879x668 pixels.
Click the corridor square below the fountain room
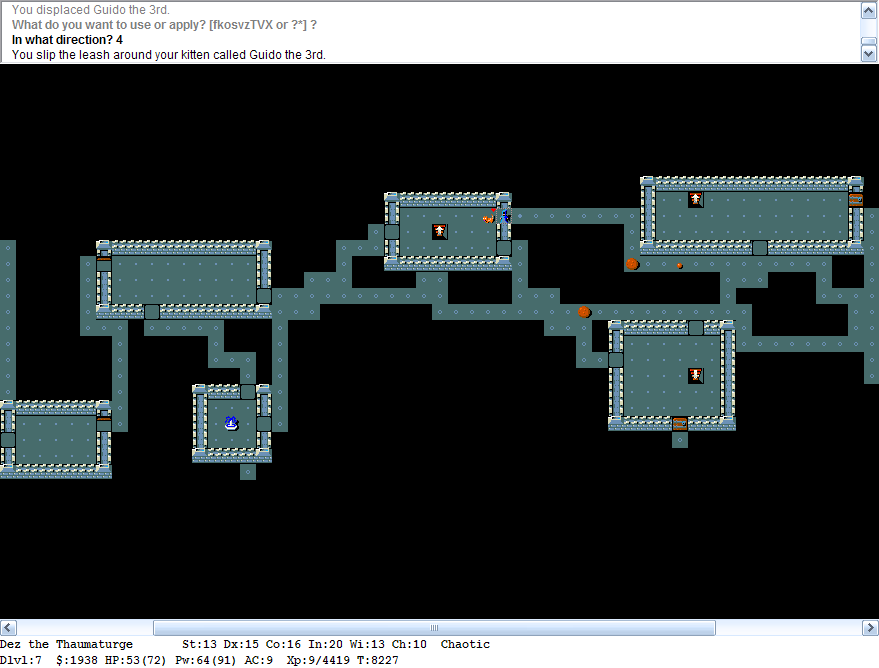click(x=248, y=472)
